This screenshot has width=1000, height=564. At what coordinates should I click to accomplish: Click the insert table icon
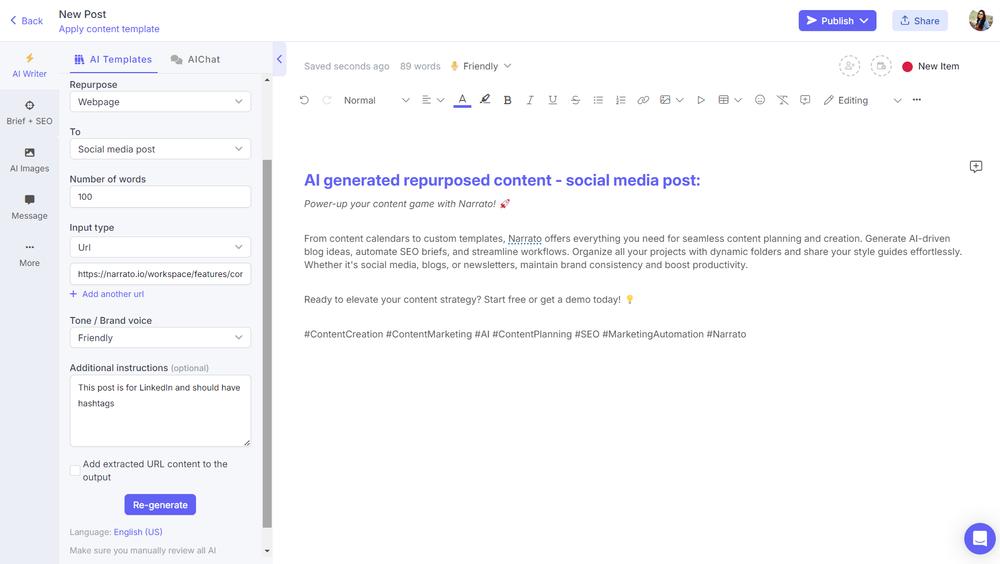click(x=723, y=100)
